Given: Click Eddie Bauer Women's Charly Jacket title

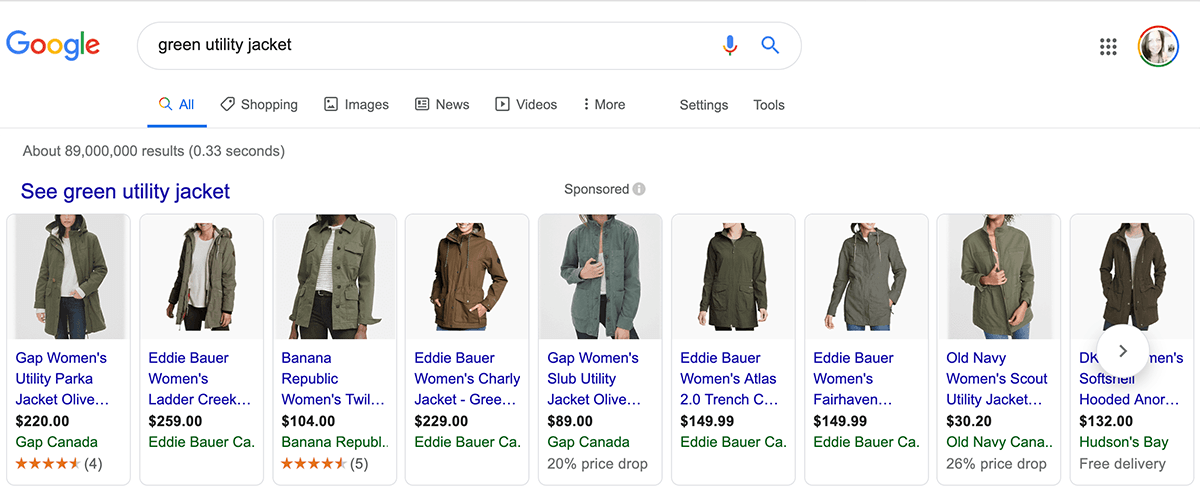Looking at the screenshot, I should pyautogui.click(x=467, y=378).
